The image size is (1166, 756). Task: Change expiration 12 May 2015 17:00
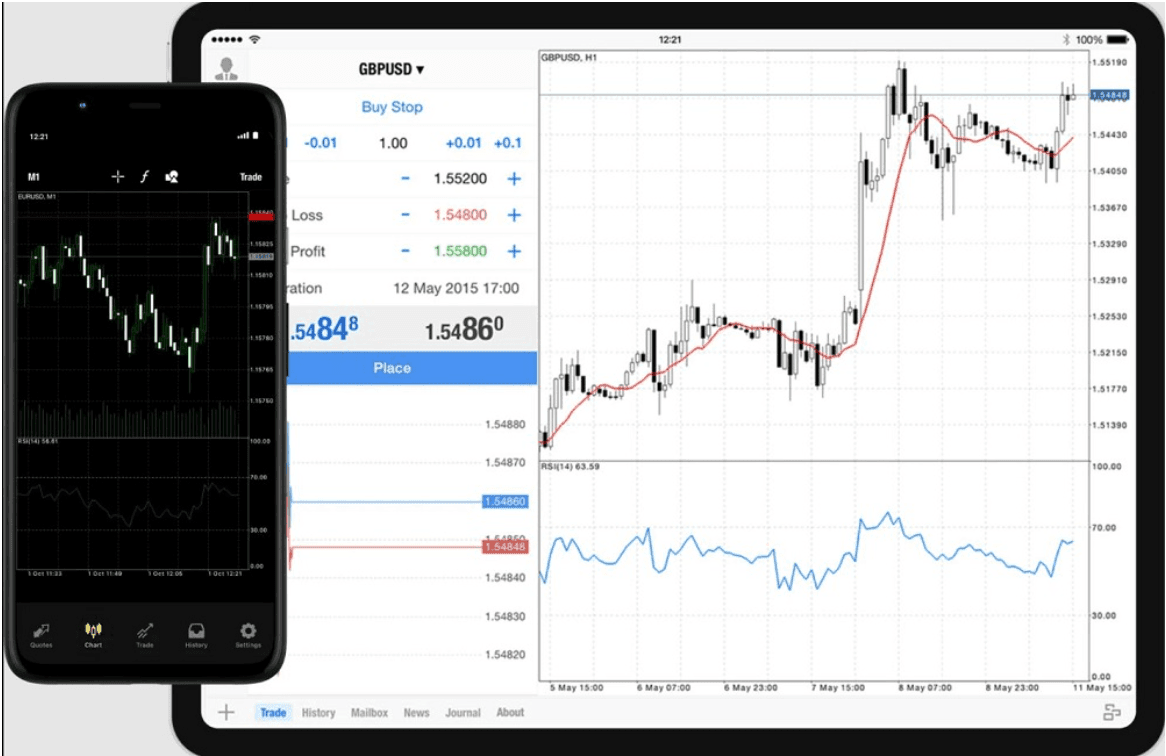coord(456,288)
